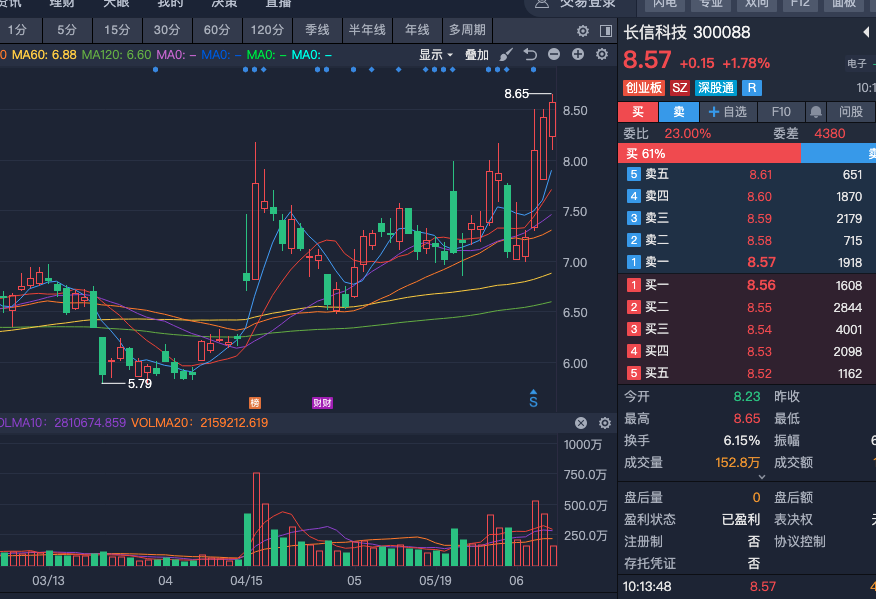Select 买三 row at 8.54

click(747, 329)
